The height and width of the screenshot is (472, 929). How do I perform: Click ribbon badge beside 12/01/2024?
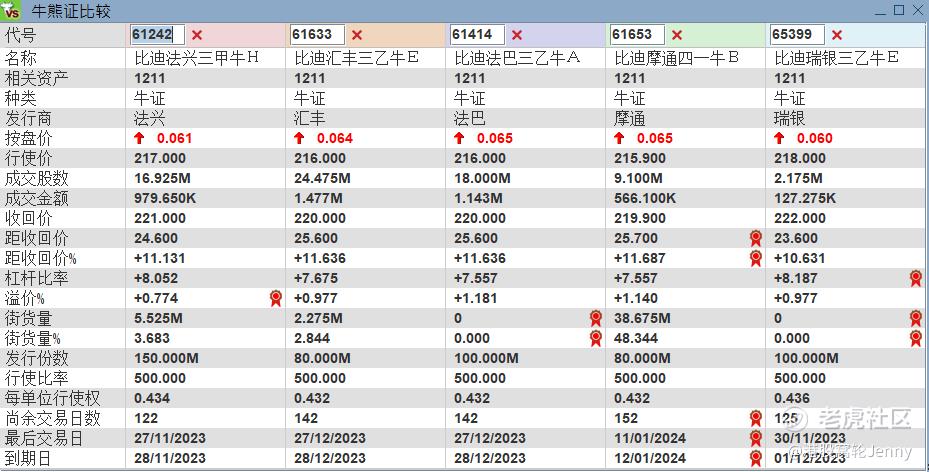[755, 458]
